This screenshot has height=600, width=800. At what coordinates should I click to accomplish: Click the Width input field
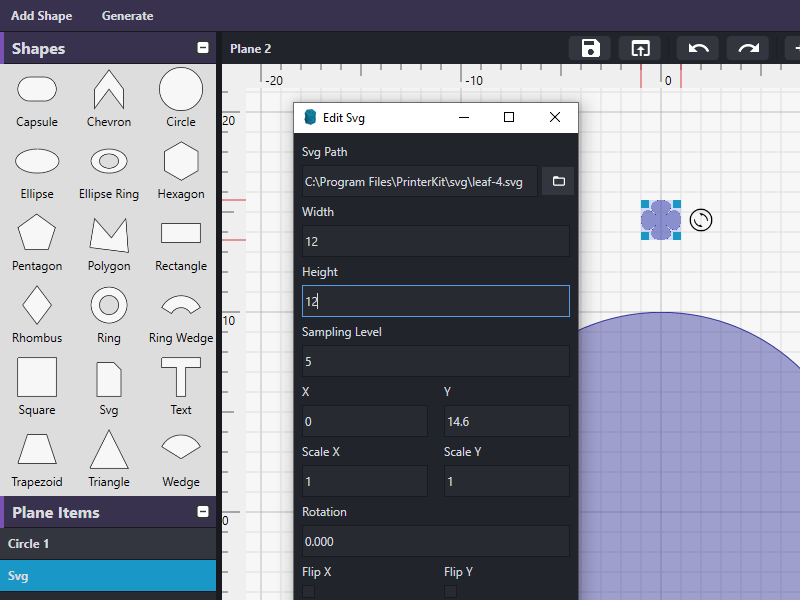436,241
